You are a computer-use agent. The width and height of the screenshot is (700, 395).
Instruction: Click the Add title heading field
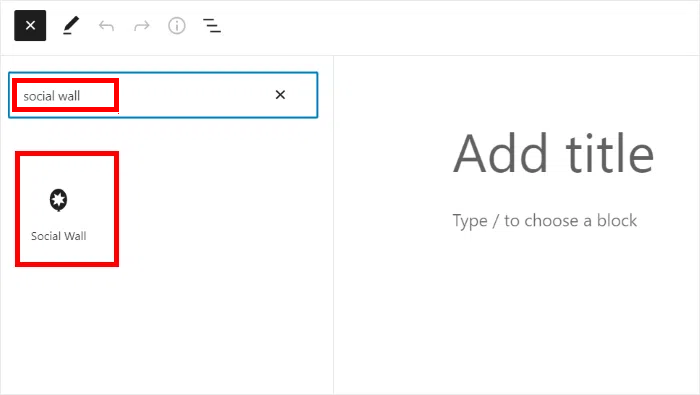point(553,153)
